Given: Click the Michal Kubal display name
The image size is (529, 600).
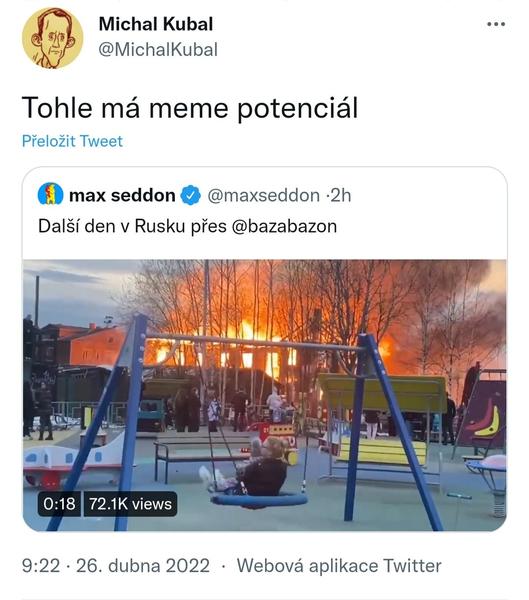Looking at the screenshot, I should [x=156, y=24].
